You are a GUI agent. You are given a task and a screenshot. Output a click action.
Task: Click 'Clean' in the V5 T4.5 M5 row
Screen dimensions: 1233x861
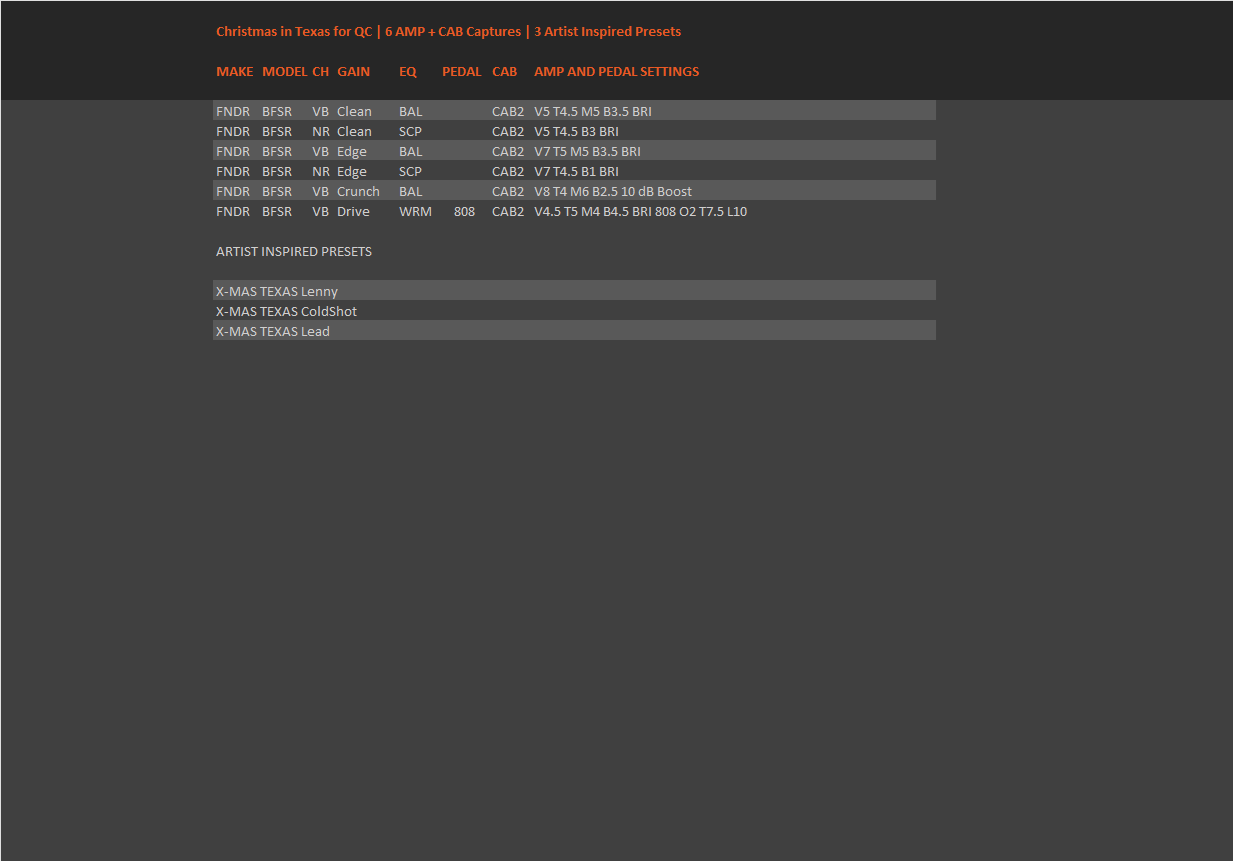click(x=354, y=112)
